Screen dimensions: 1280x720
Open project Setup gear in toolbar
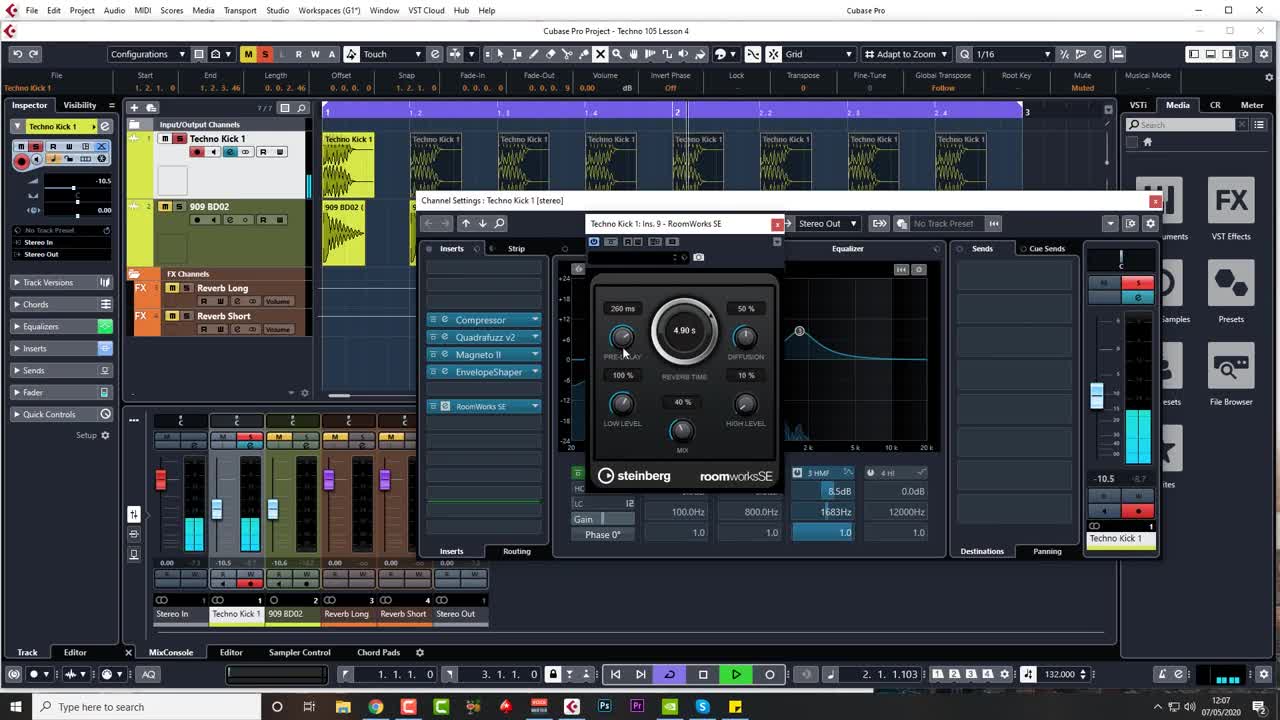pos(1265,54)
